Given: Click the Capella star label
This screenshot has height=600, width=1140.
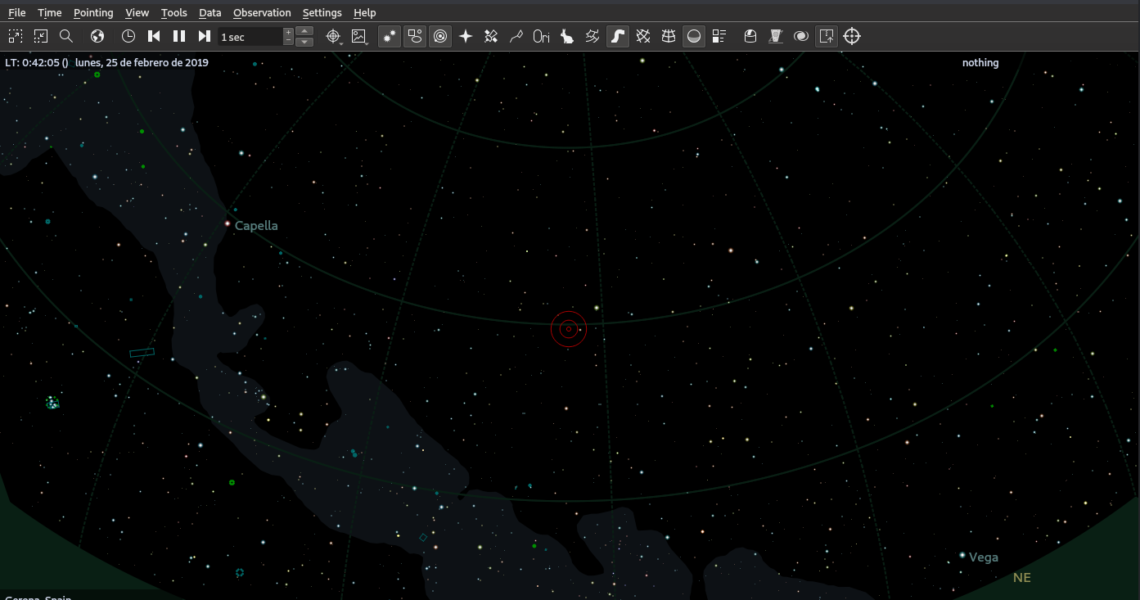Looking at the screenshot, I should (256, 226).
